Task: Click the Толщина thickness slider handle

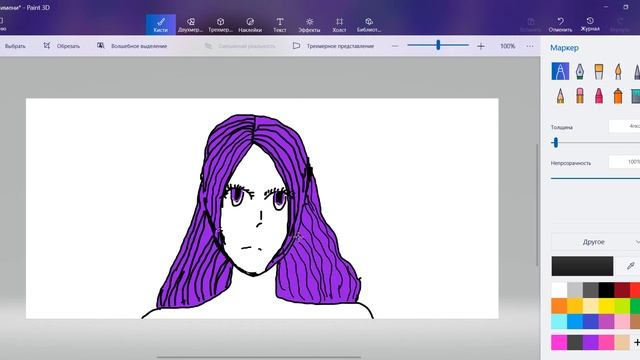Action: (555, 142)
